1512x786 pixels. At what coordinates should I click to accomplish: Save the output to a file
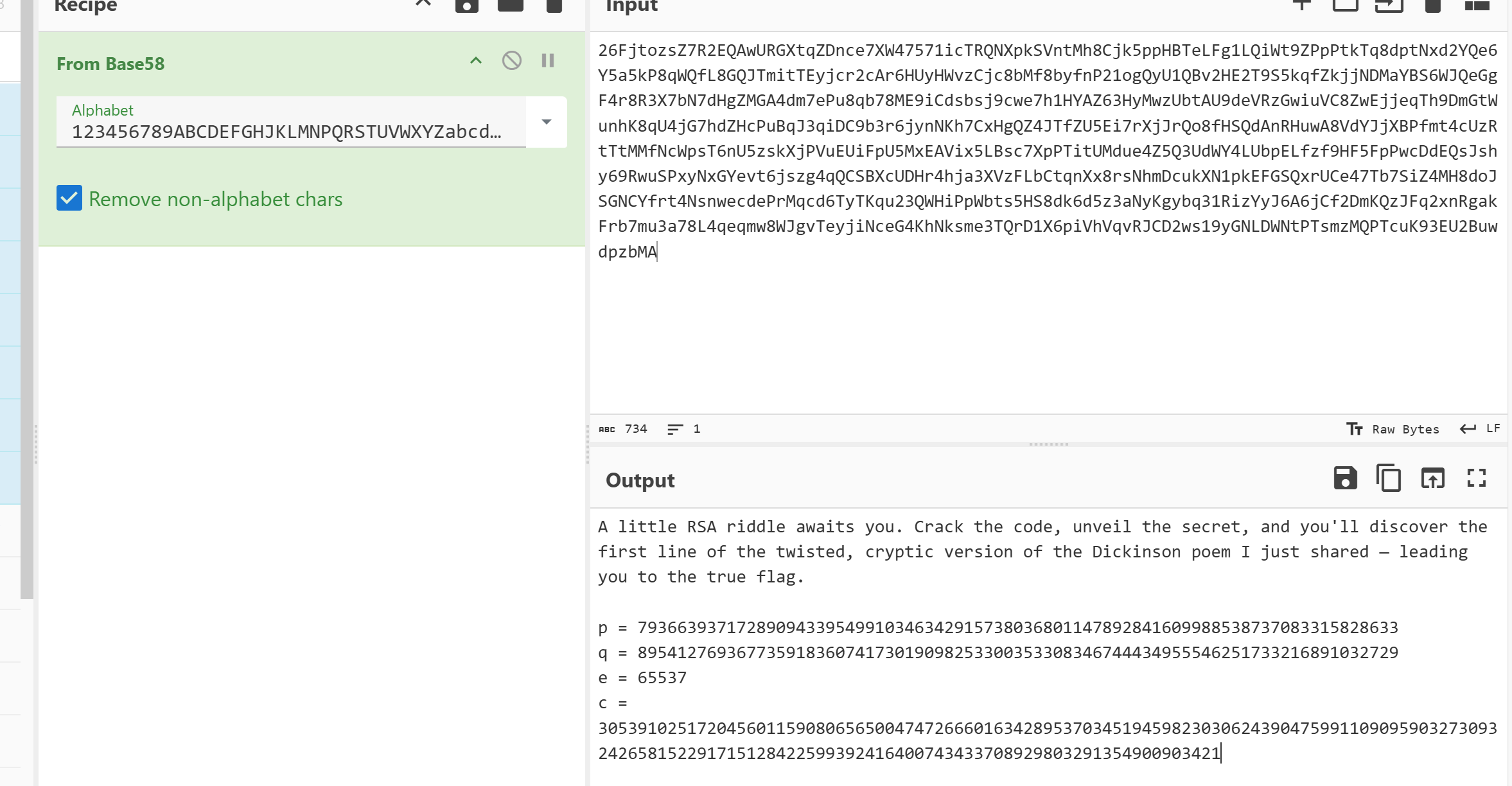[x=1345, y=478]
